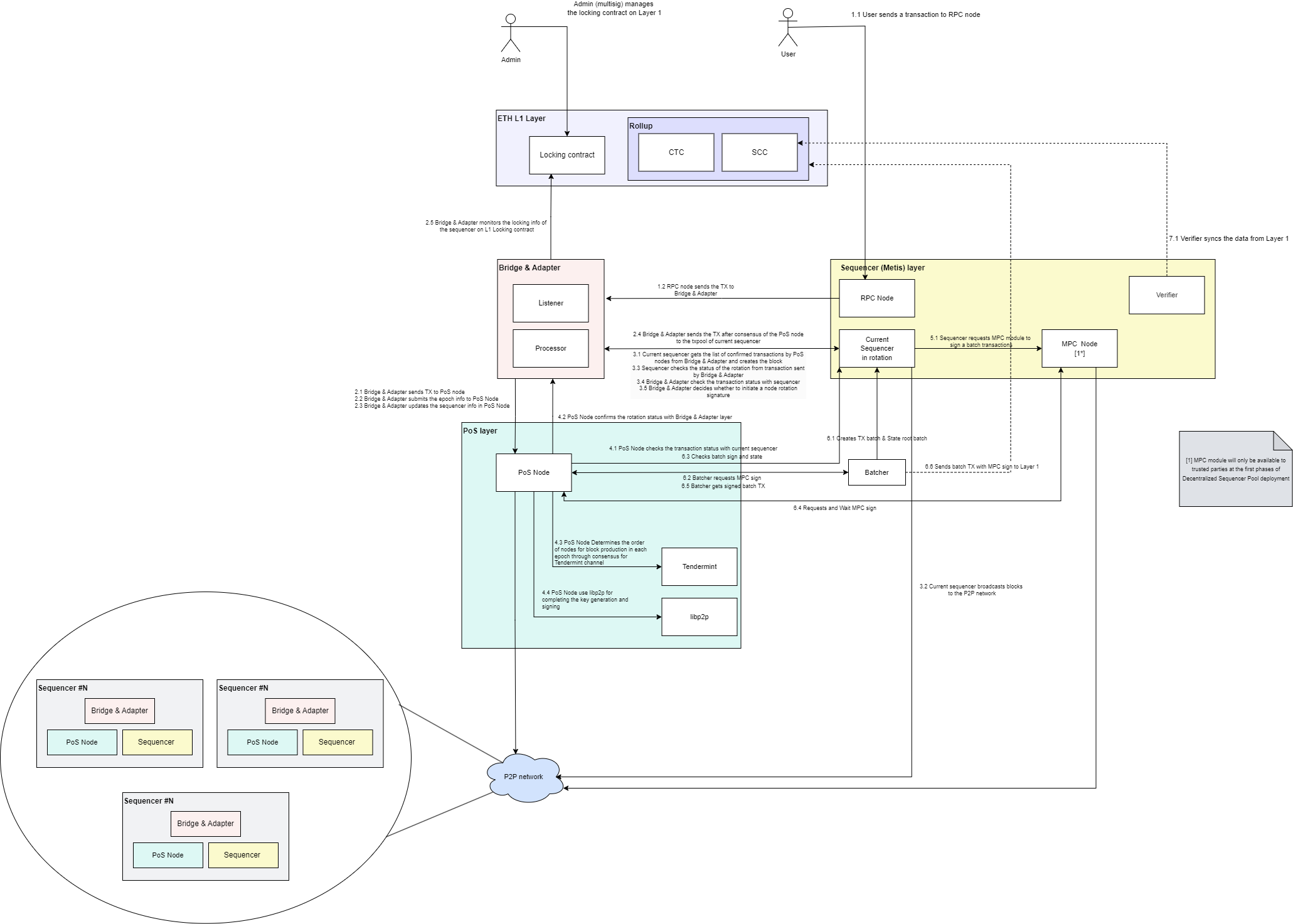Click '4.2 PoS Node confirms the rotation status' label
Image resolution: width=1293 pixels, height=924 pixels.
coord(645,417)
